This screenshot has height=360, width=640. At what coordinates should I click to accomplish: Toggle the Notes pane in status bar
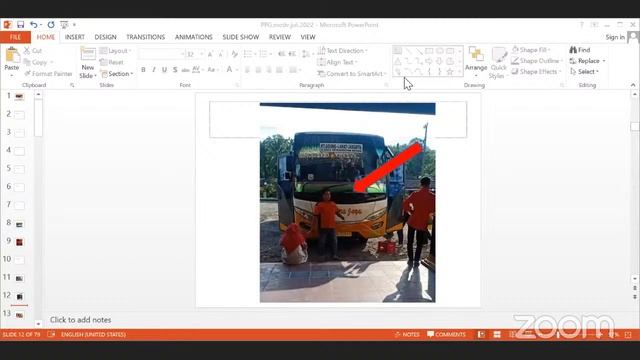click(x=407, y=334)
